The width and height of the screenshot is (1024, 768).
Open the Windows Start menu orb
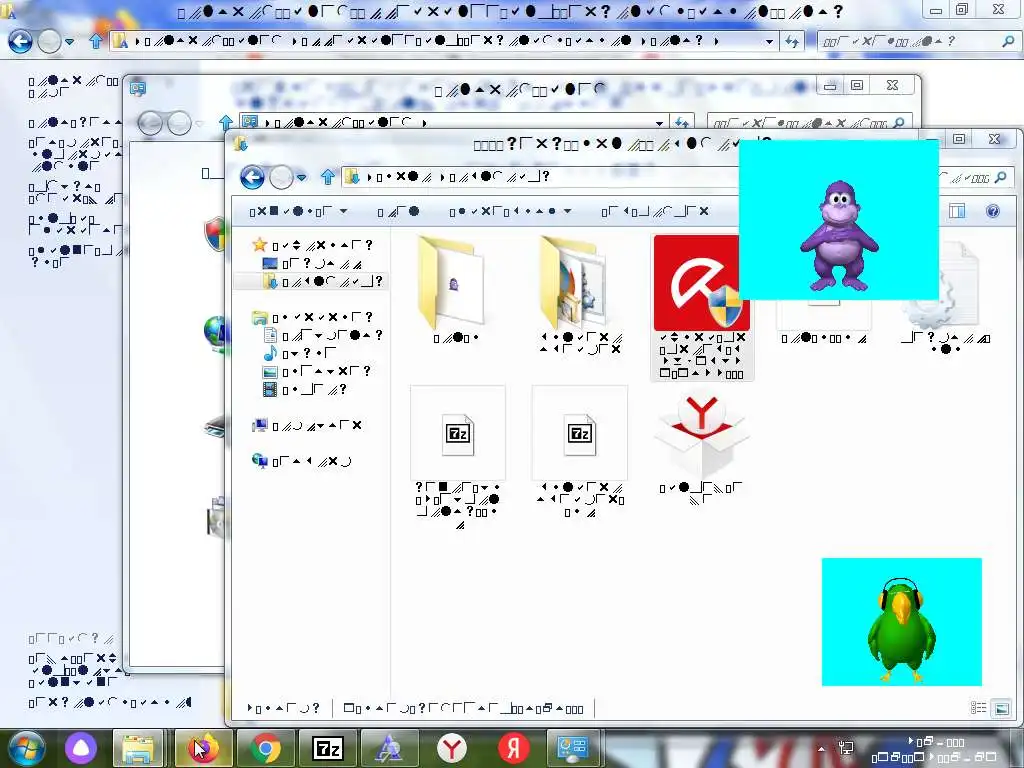click(27, 748)
